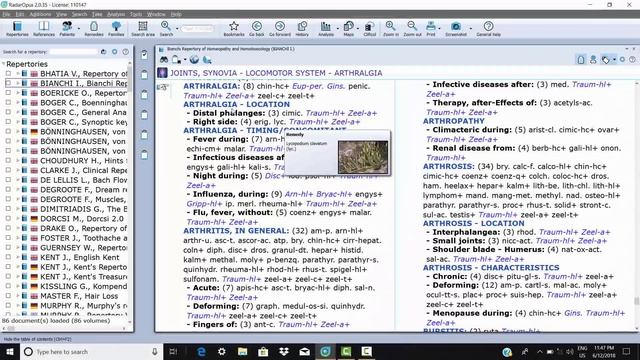Click the Search magnifier icon

tap(166, 29)
